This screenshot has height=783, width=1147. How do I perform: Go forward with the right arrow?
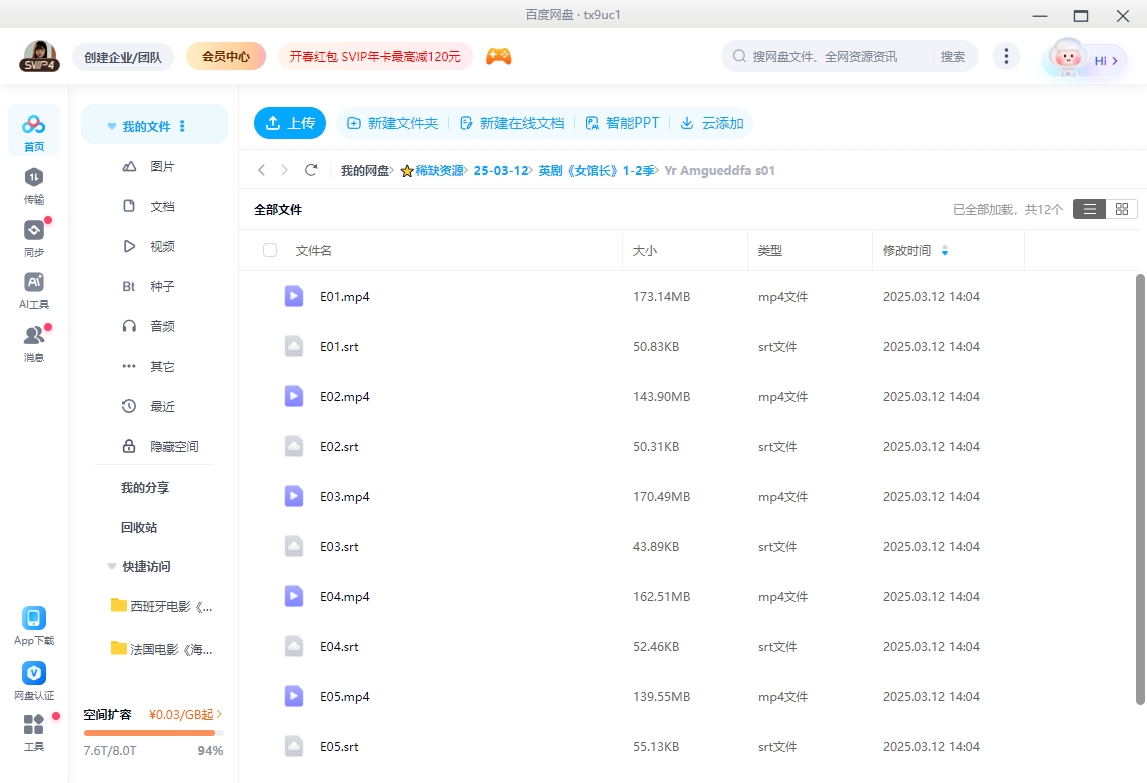(x=285, y=171)
